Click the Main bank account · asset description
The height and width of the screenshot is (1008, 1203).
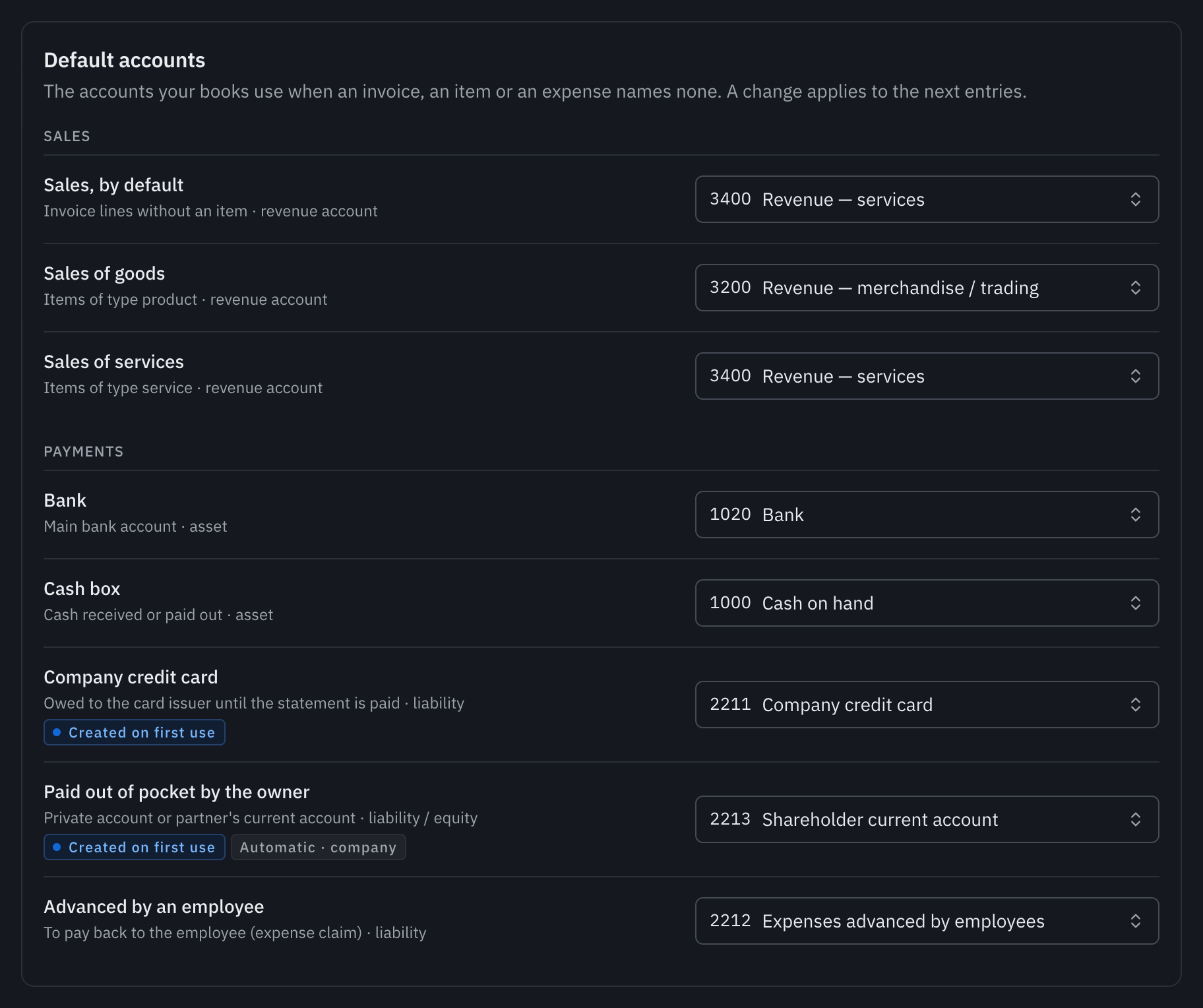135,526
